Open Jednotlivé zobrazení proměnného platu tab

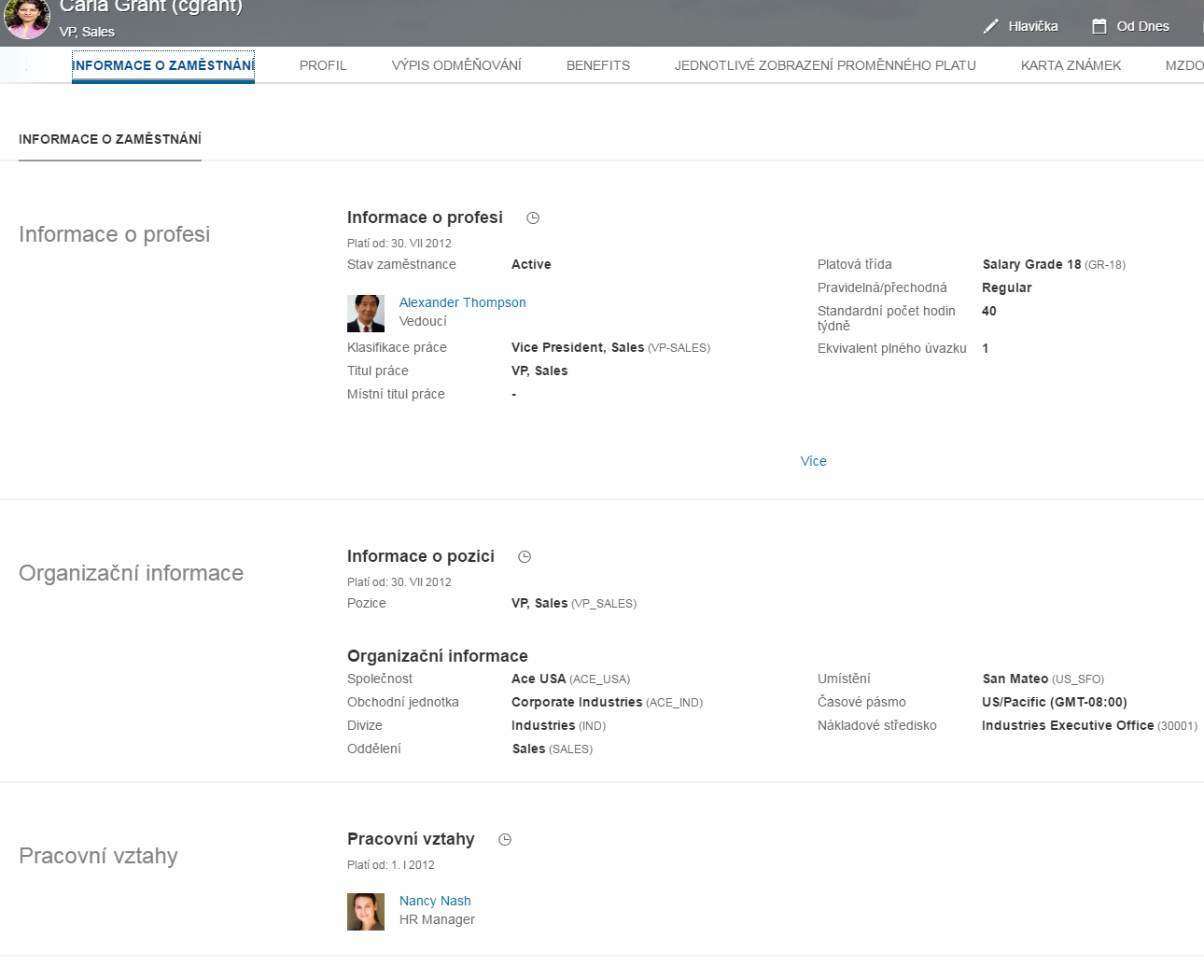[x=825, y=65]
